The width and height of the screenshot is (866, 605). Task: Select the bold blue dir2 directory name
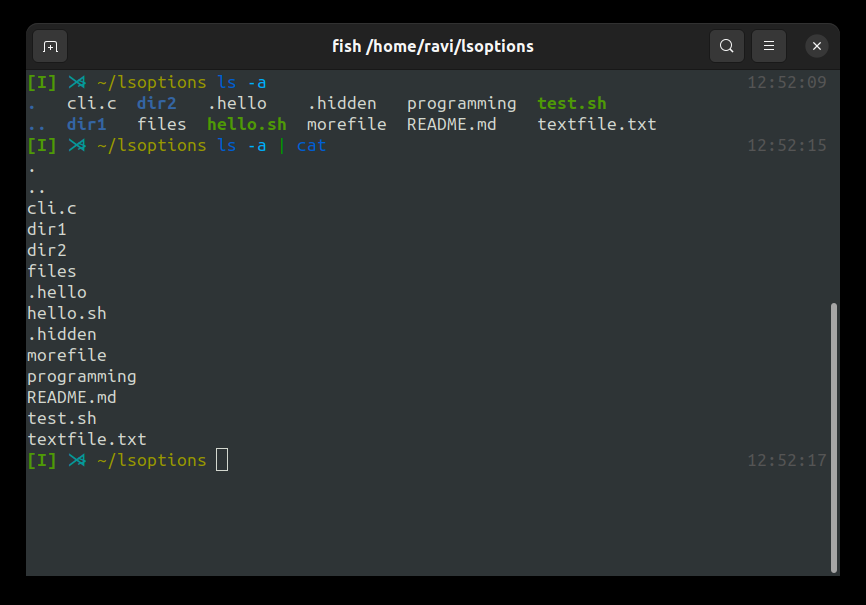(156, 103)
